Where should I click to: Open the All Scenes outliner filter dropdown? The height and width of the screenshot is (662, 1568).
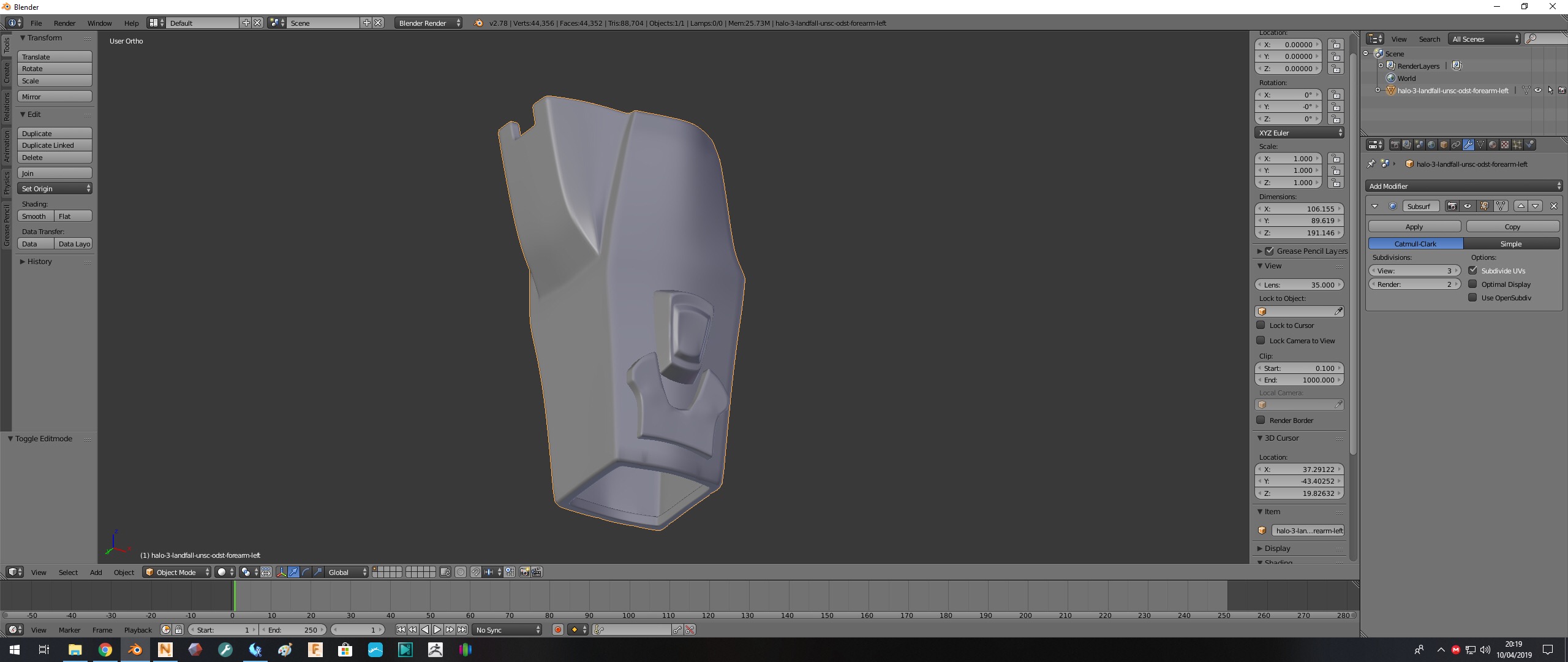[1485, 39]
